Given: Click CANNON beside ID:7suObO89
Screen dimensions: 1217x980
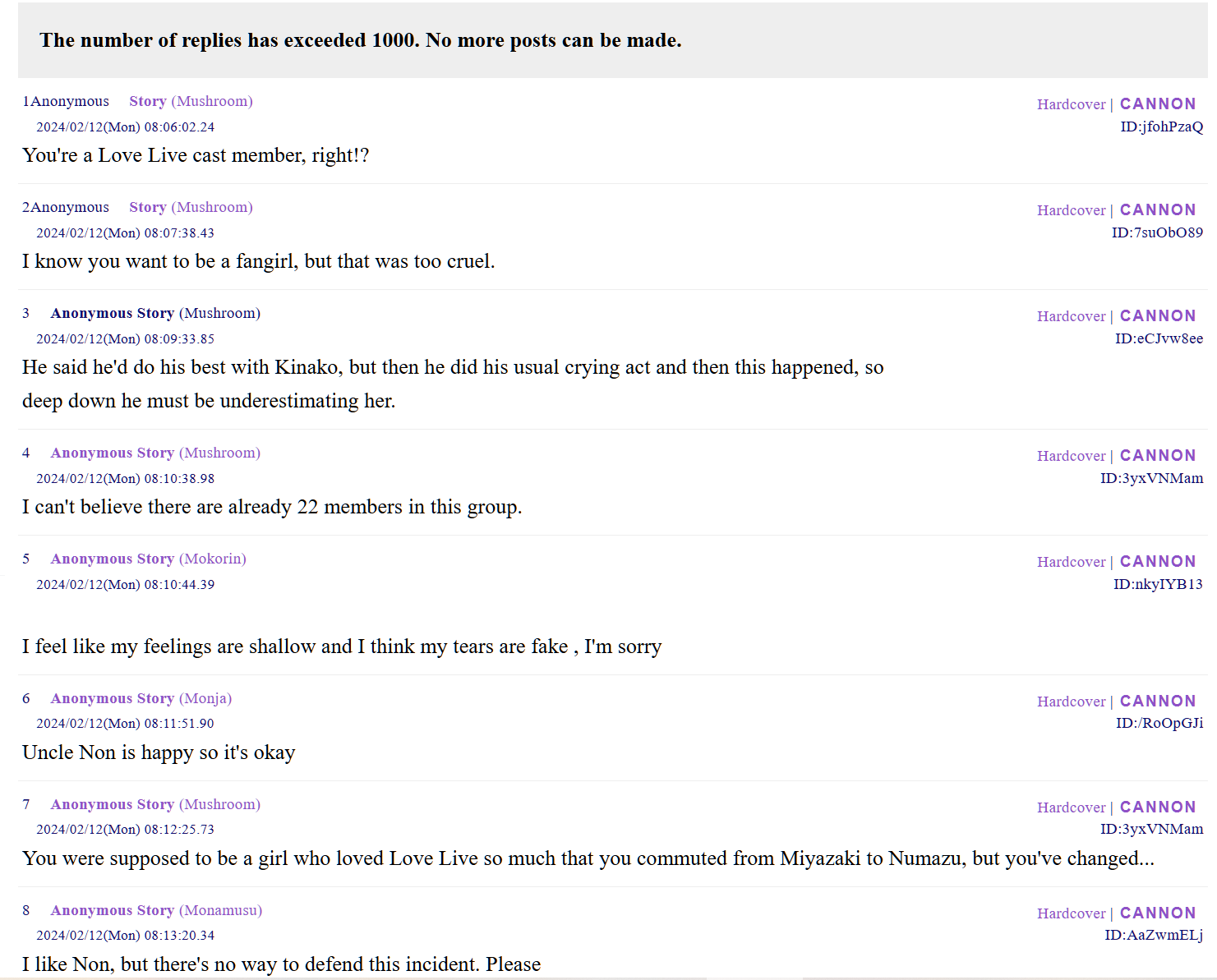Looking at the screenshot, I should pyautogui.click(x=1158, y=209).
